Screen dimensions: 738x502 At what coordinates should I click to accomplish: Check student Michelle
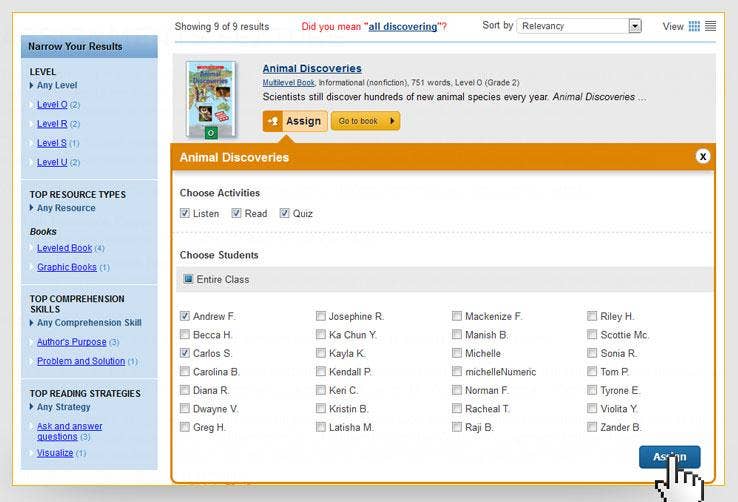pyautogui.click(x=457, y=353)
